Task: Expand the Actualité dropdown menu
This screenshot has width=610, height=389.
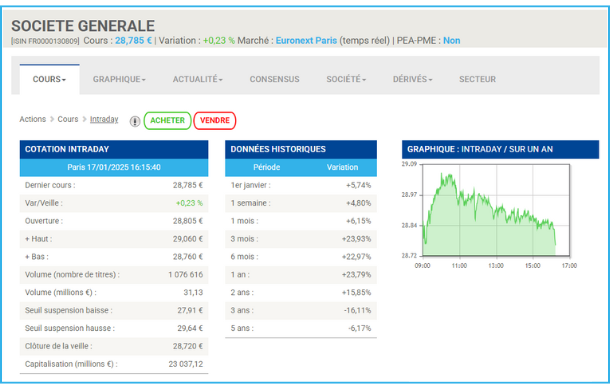Action: pyautogui.click(x=198, y=79)
